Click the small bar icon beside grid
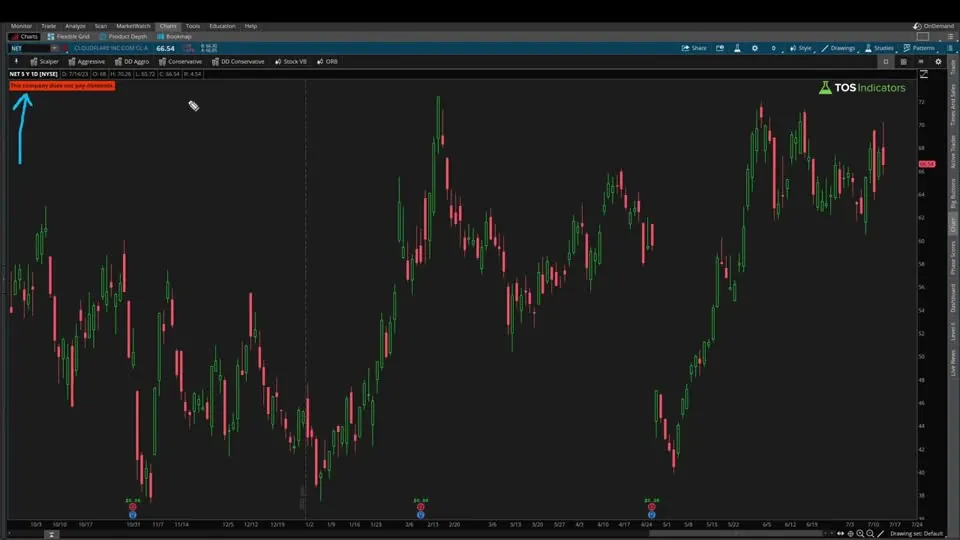The image size is (960, 540). click(921, 62)
